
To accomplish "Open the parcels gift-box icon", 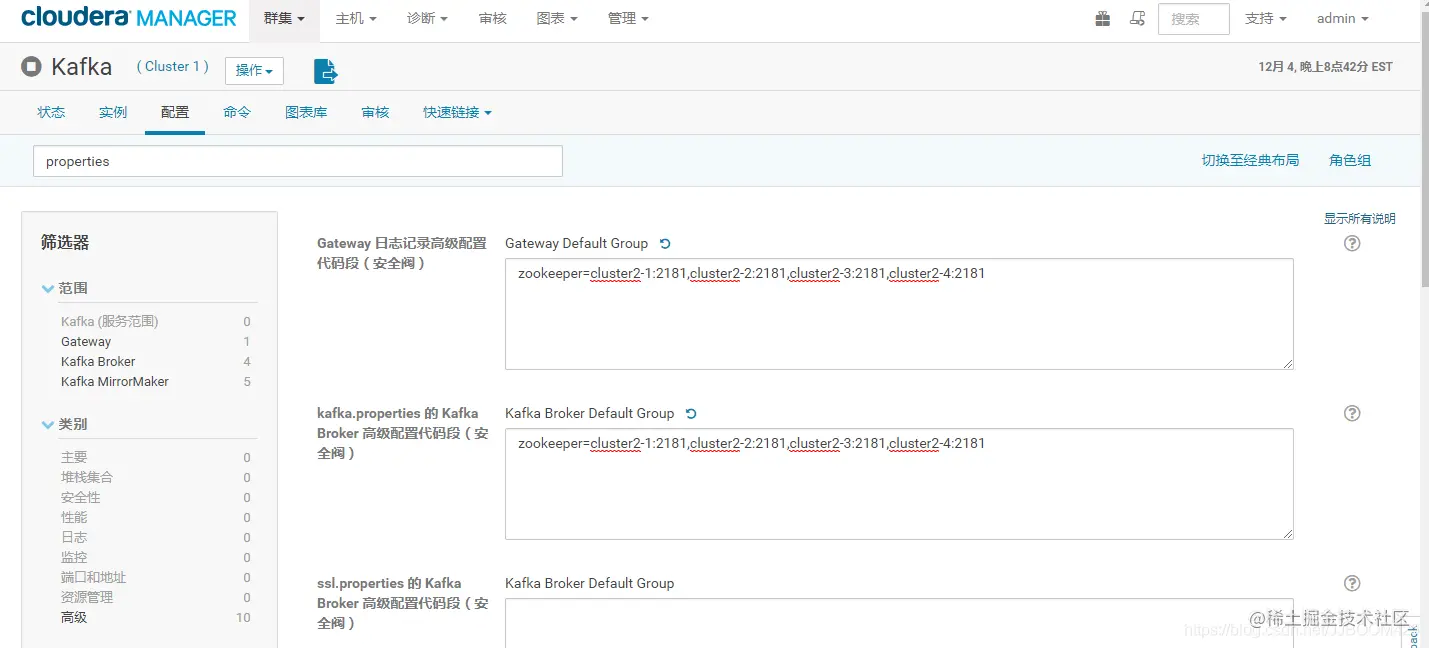I will 1102,18.
